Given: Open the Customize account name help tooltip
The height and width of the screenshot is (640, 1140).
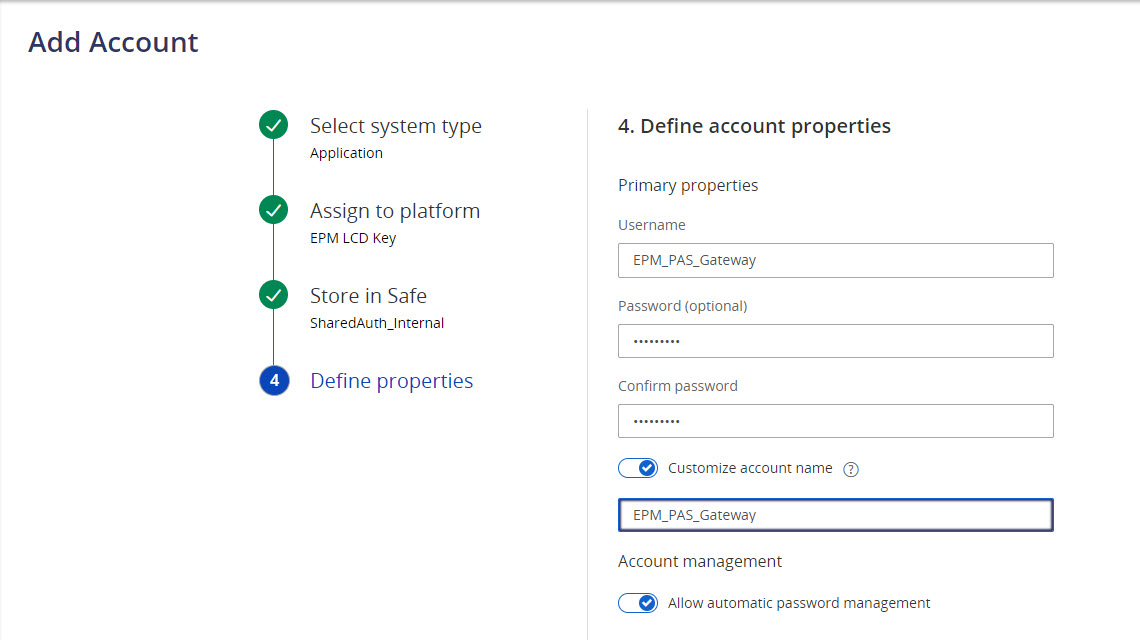Looking at the screenshot, I should 850,467.
